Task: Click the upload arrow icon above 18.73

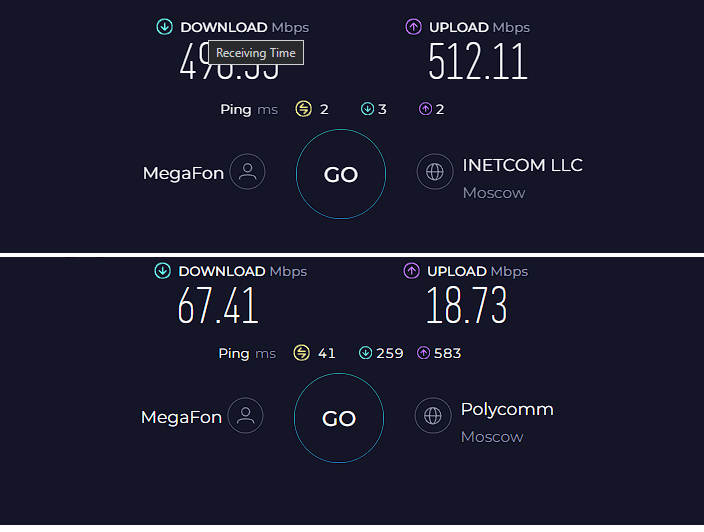Action: [411, 271]
